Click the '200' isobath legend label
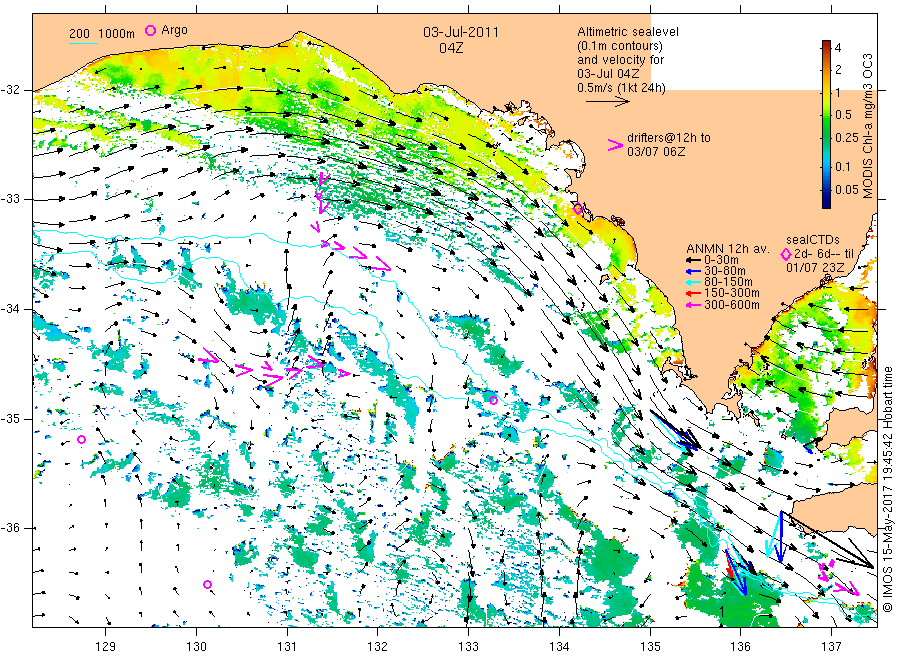 pyautogui.click(x=79, y=34)
